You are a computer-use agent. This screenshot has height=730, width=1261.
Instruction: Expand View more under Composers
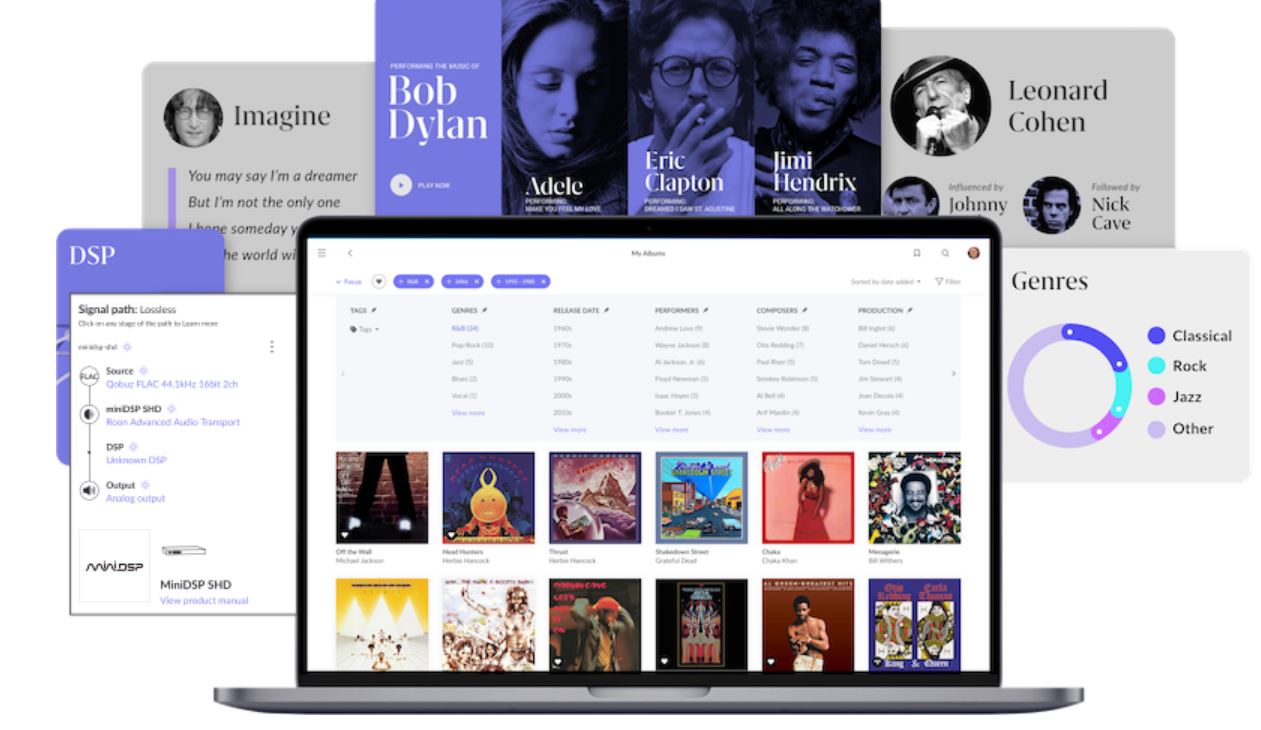click(773, 429)
